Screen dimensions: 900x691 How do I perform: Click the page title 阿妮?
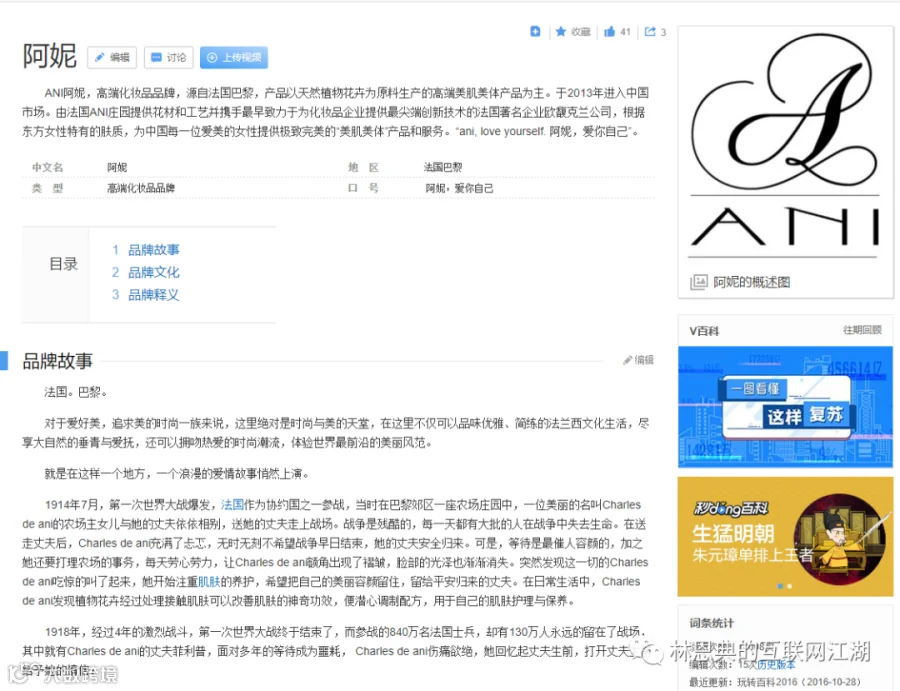click(x=49, y=56)
